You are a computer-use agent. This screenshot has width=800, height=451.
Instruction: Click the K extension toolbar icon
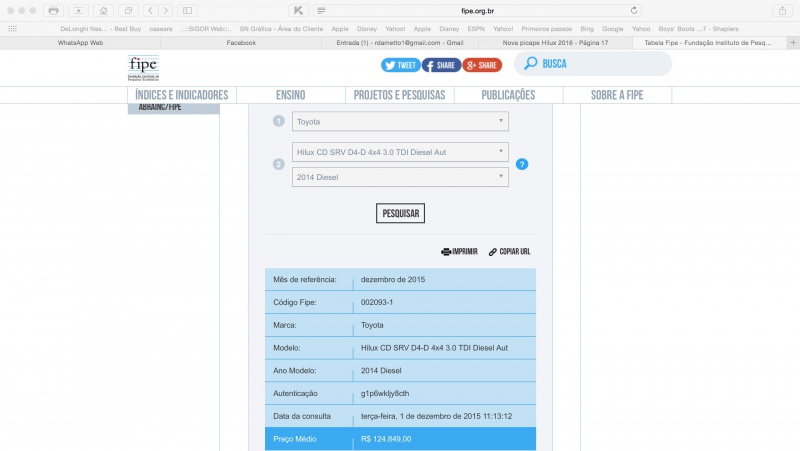tap(298, 10)
